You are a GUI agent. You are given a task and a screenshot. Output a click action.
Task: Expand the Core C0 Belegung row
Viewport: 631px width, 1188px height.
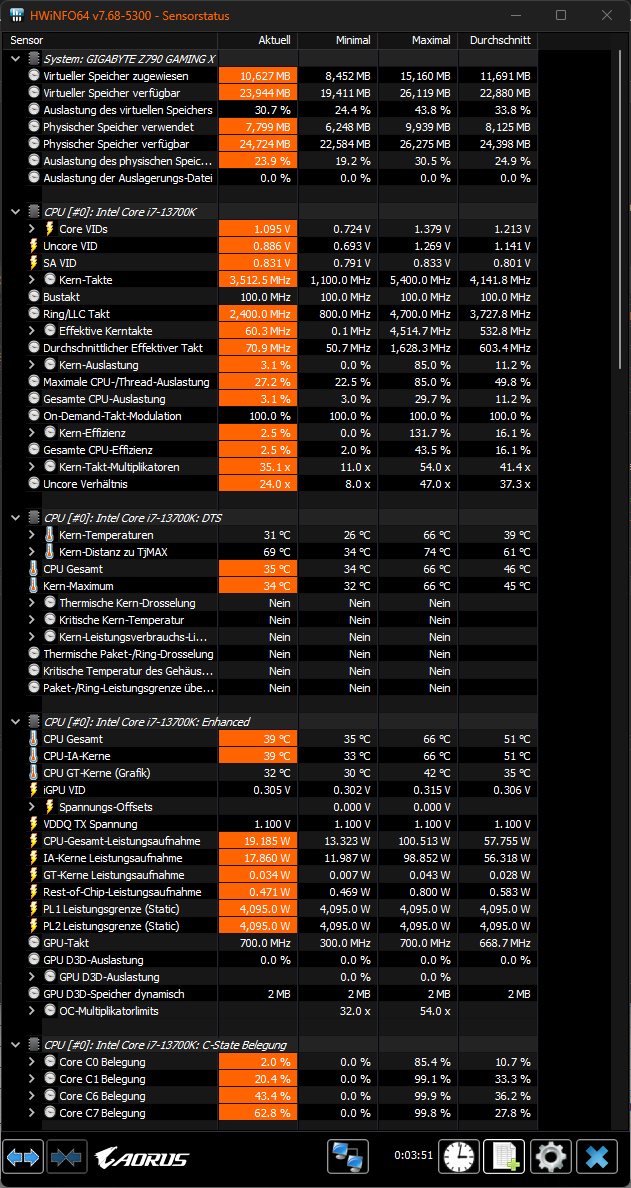tap(32, 1061)
